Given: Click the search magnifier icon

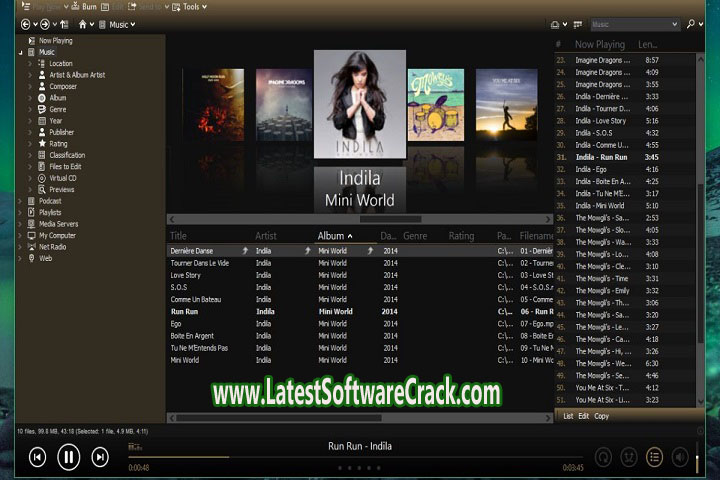Looking at the screenshot, I should 692,23.
